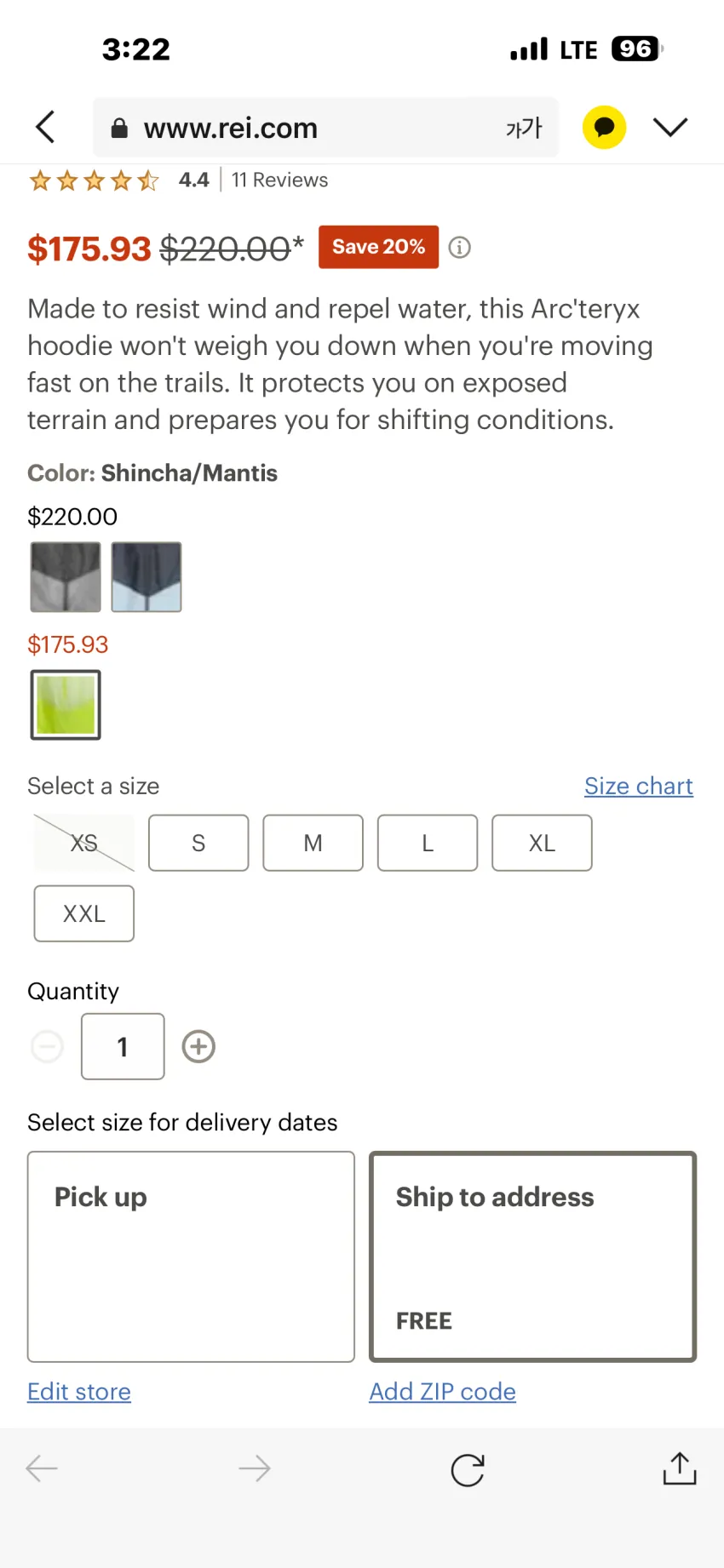The width and height of the screenshot is (724, 1568).
Task: Tap the 가가 text size icon
Action: [x=524, y=128]
